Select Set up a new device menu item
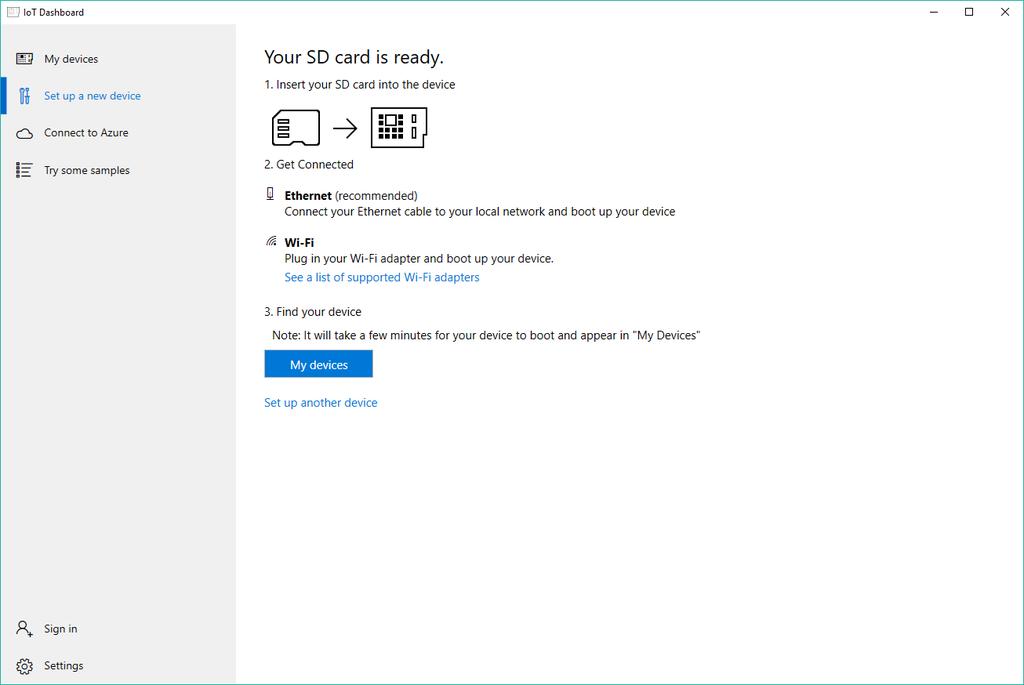The image size is (1024, 685). pyautogui.click(x=118, y=96)
